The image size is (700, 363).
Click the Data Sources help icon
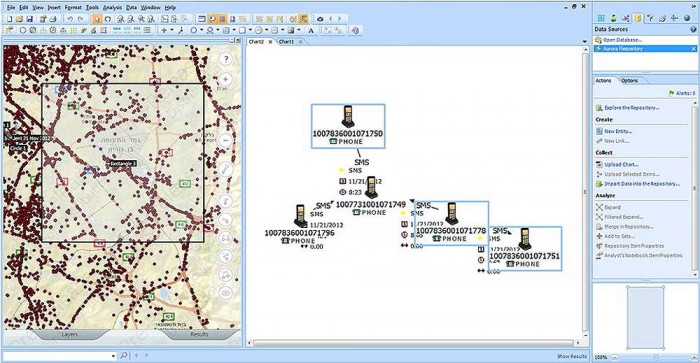pos(693,29)
